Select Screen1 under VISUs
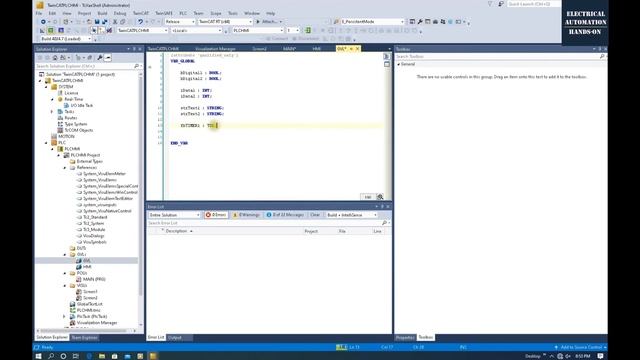Viewport: 640px width, 360px height. (90, 291)
